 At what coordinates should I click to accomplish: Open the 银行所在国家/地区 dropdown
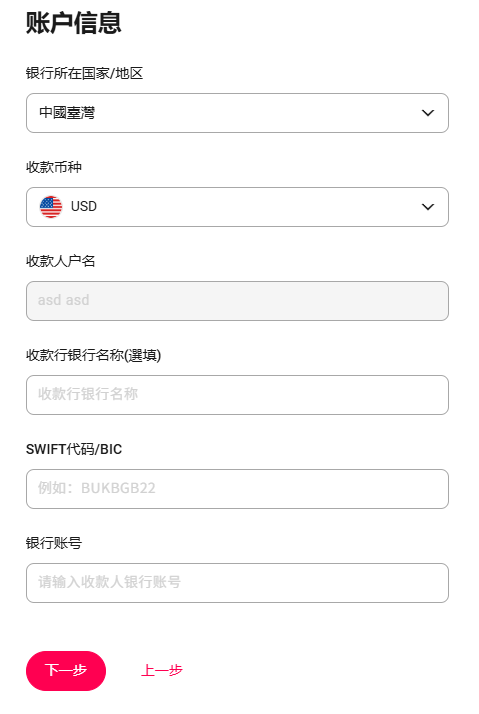(237, 113)
